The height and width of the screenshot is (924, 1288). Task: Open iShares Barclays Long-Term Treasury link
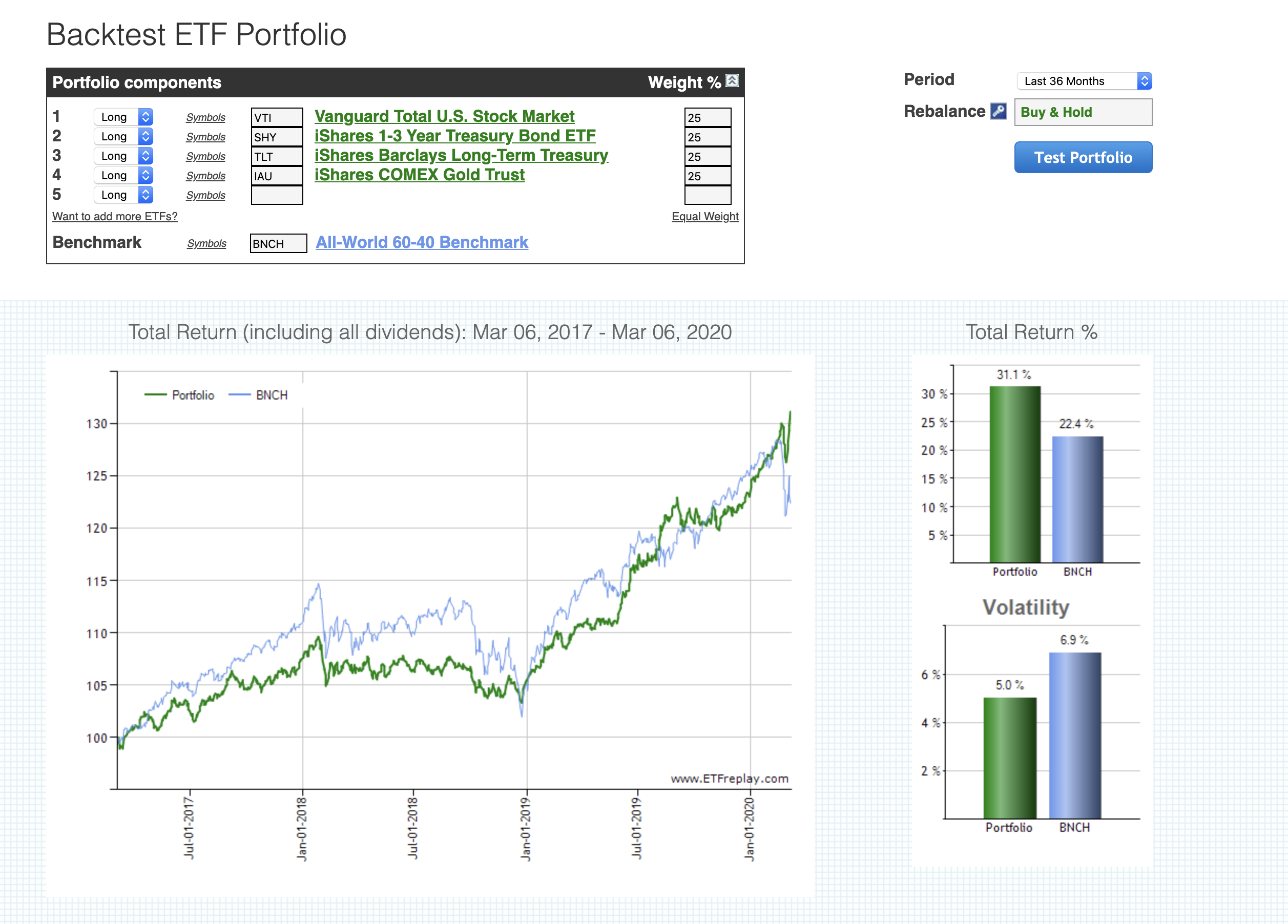point(461,155)
